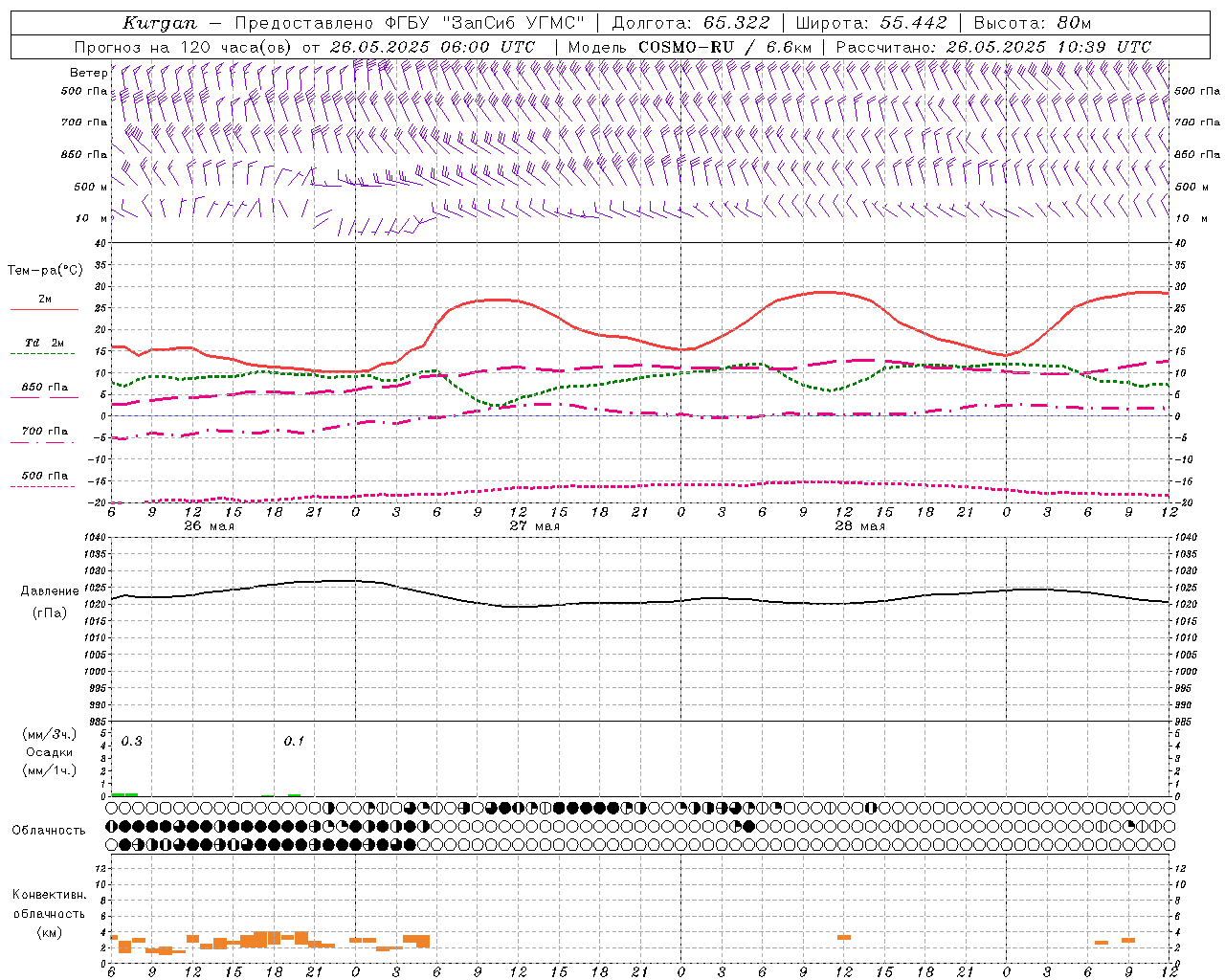The image size is (1225, 980).
Task: Click the dash-dot line under '700 гПа' legend
Action: tap(42, 442)
